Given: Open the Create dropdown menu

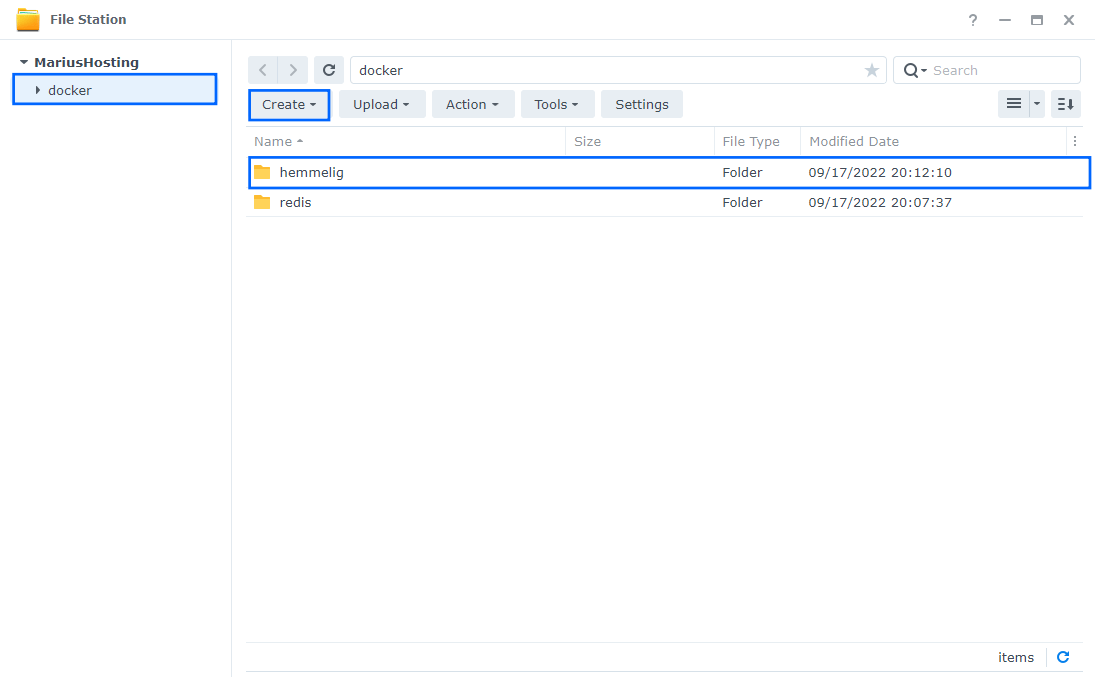Looking at the screenshot, I should click(x=289, y=104).
